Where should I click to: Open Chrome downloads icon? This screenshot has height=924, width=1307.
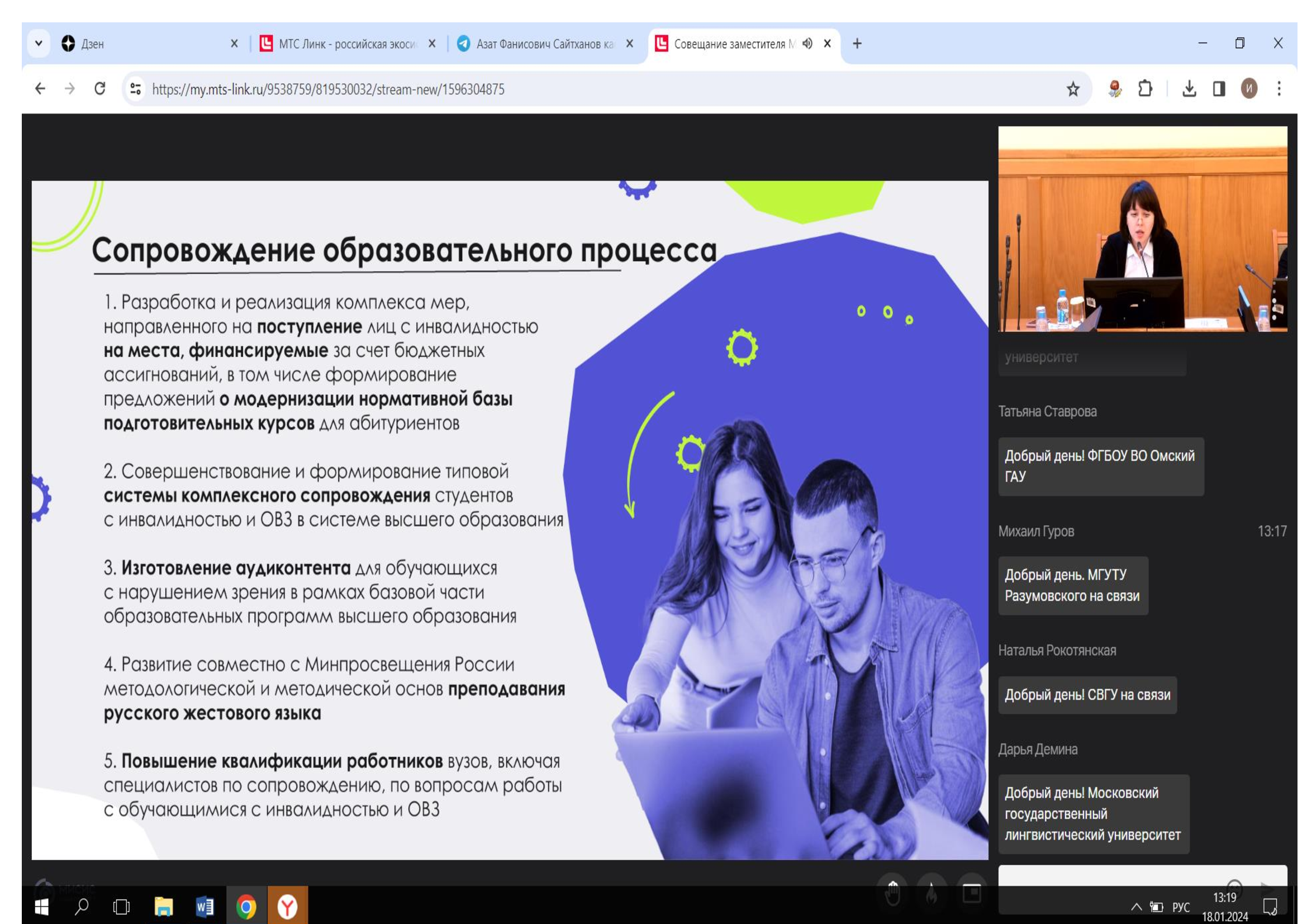[1189, 89]
